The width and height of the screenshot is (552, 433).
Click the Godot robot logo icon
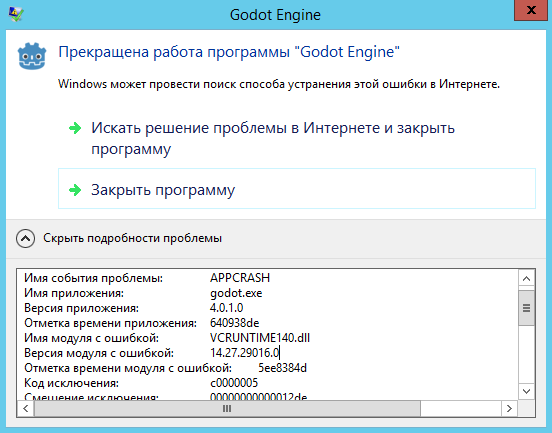point(32,56)
